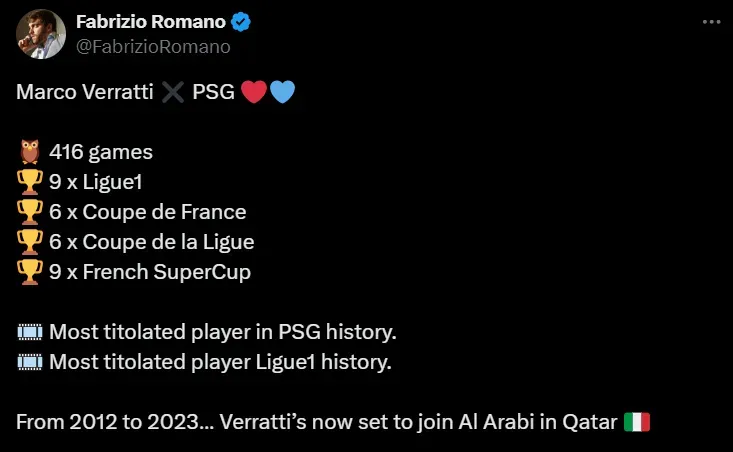Image resolution: width=733 pixels, height=452 pixels.
Task: Click the red heart emoji
Action: (254, 93)
